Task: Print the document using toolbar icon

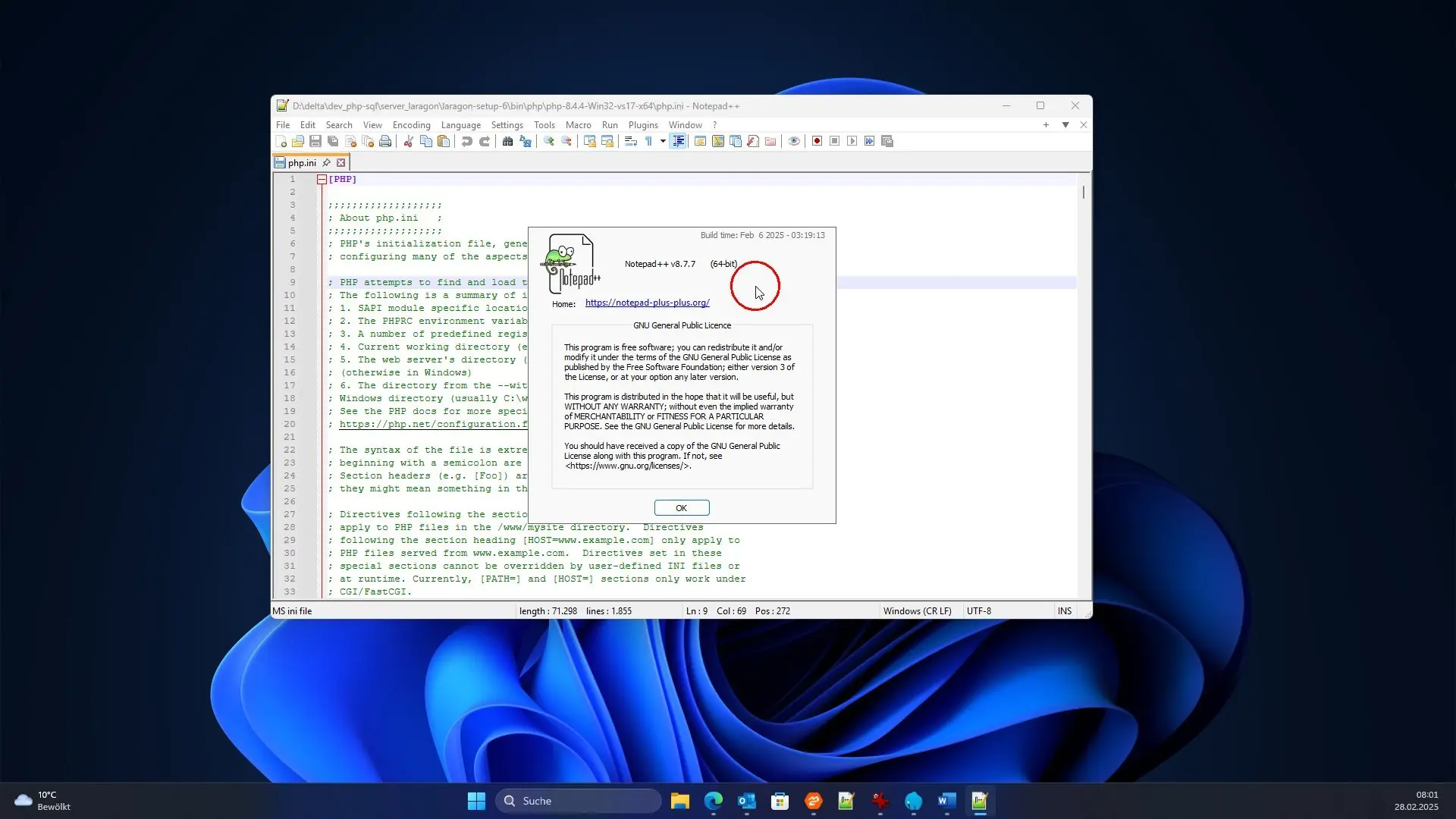Action: 385,141
